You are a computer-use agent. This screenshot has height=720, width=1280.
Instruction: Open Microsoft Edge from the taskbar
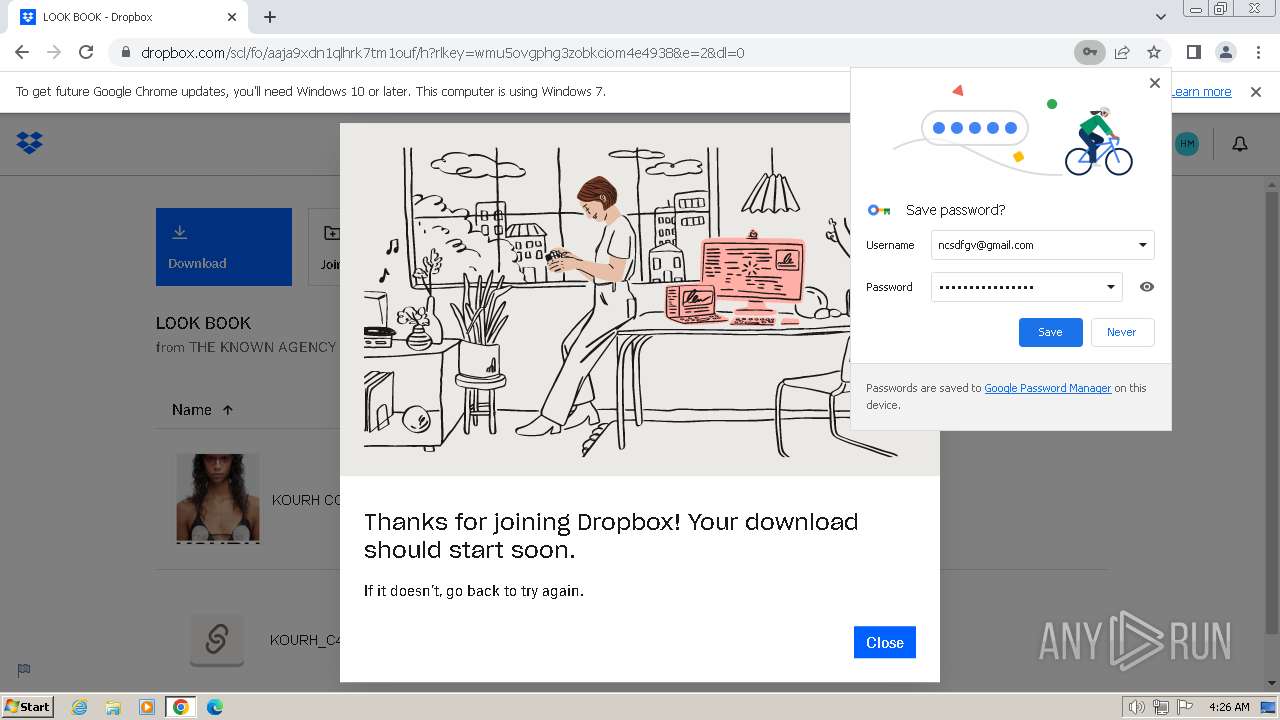pyautogui.click(x=215, y=707)
